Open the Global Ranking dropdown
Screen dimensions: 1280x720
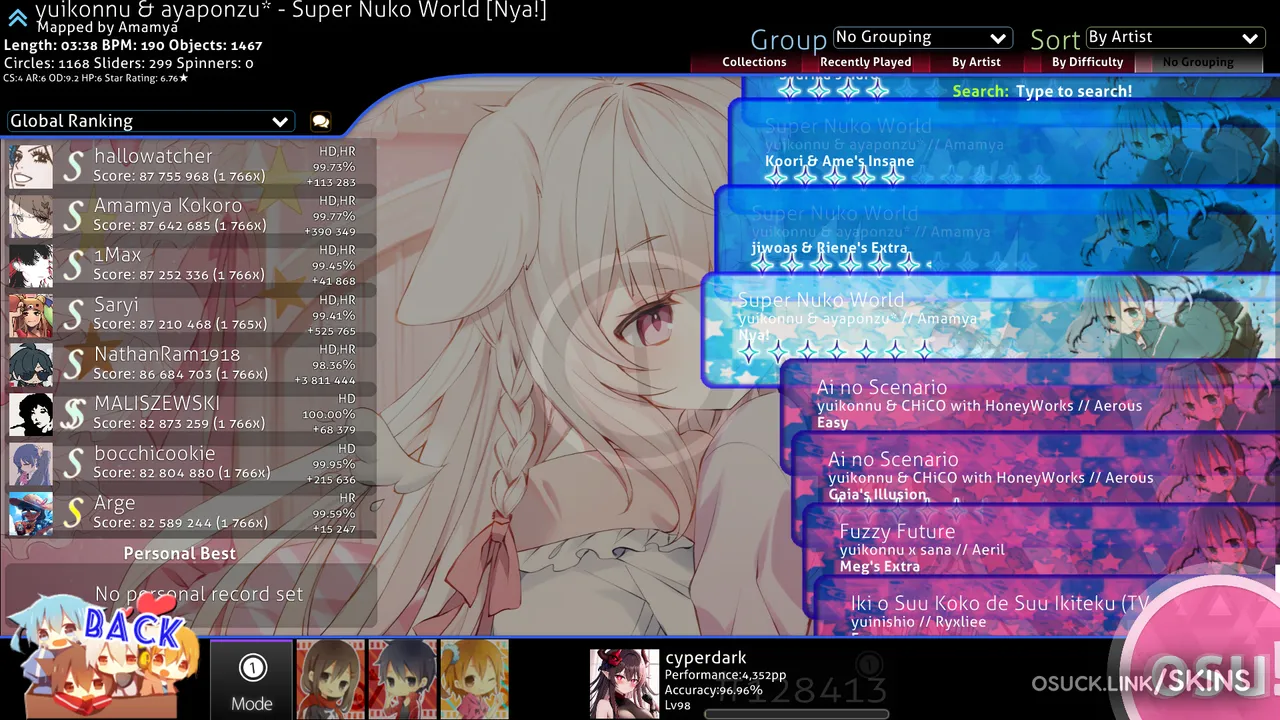coord(150,121)
